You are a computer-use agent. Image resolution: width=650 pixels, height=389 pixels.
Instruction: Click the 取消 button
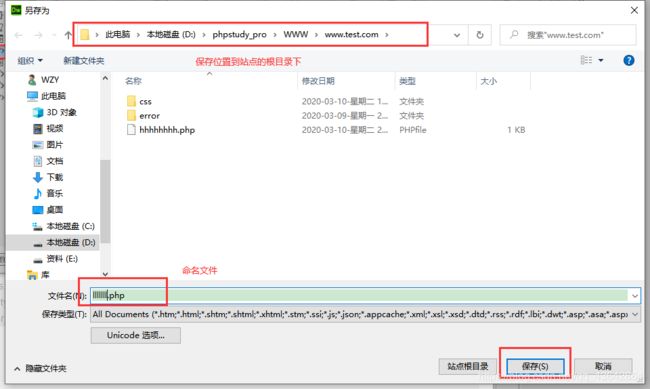[x=603, y=366]
